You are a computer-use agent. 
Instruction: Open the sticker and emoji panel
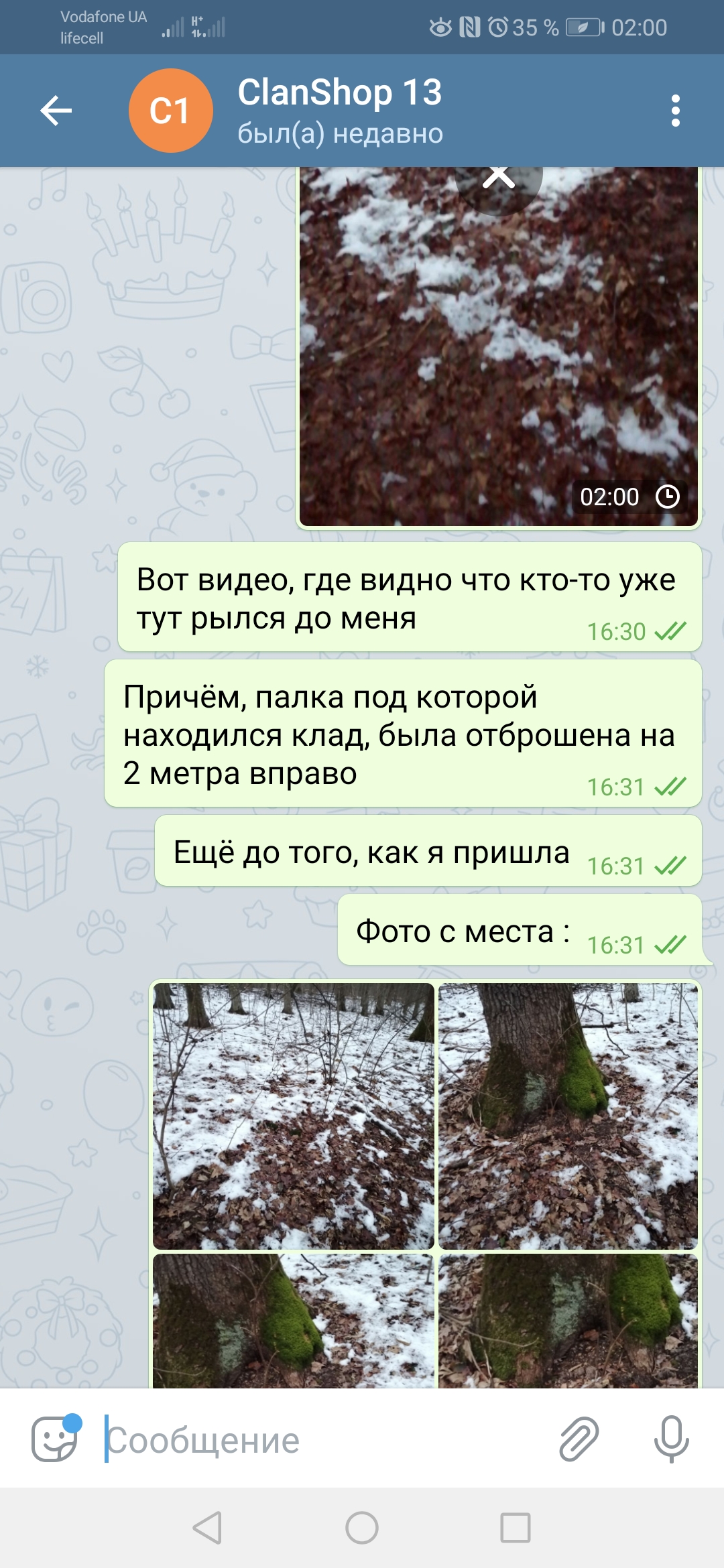55,1439
